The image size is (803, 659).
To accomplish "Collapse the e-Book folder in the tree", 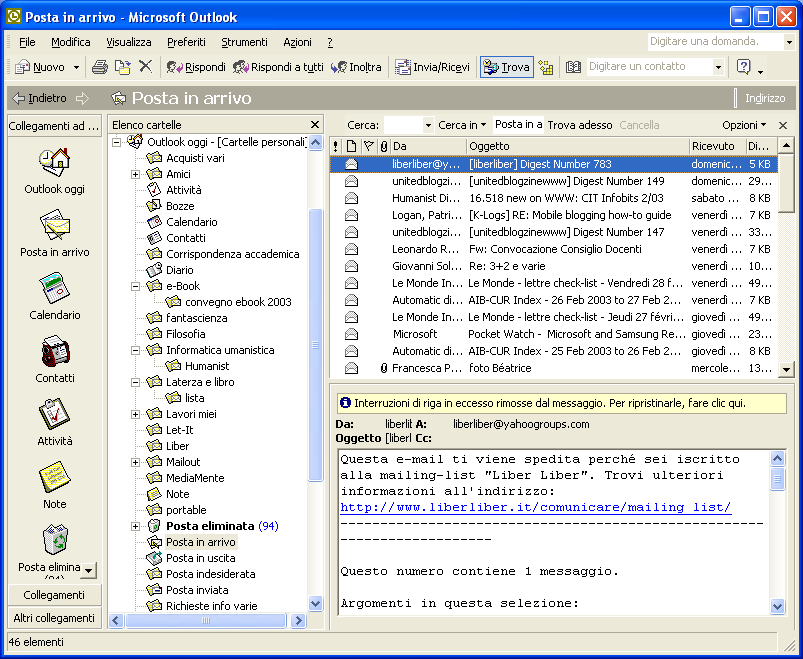I will coord(135,286).
